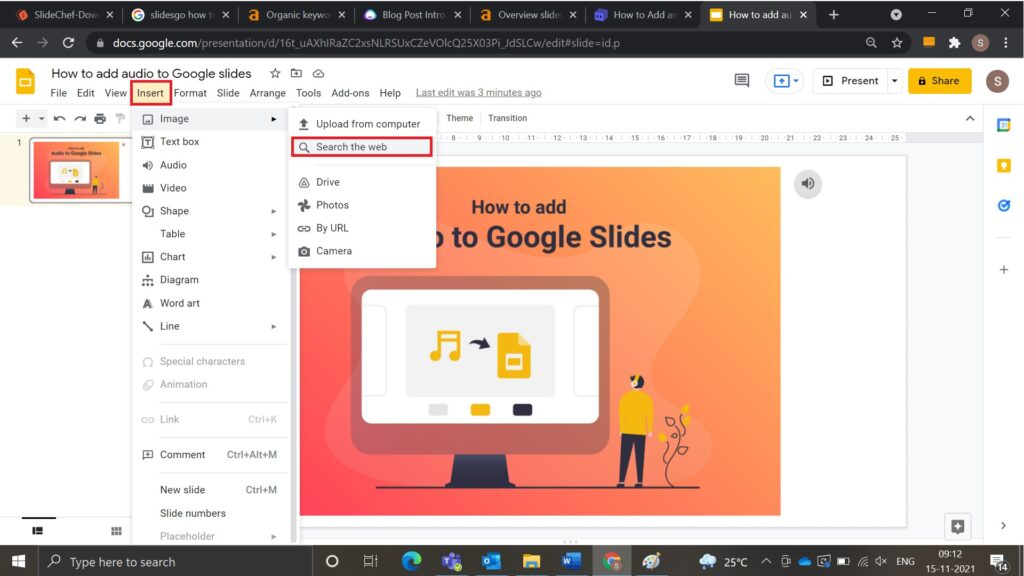Select Search the web option
The height and width of the screenshot is (576, 1024).
click(362, 147)
